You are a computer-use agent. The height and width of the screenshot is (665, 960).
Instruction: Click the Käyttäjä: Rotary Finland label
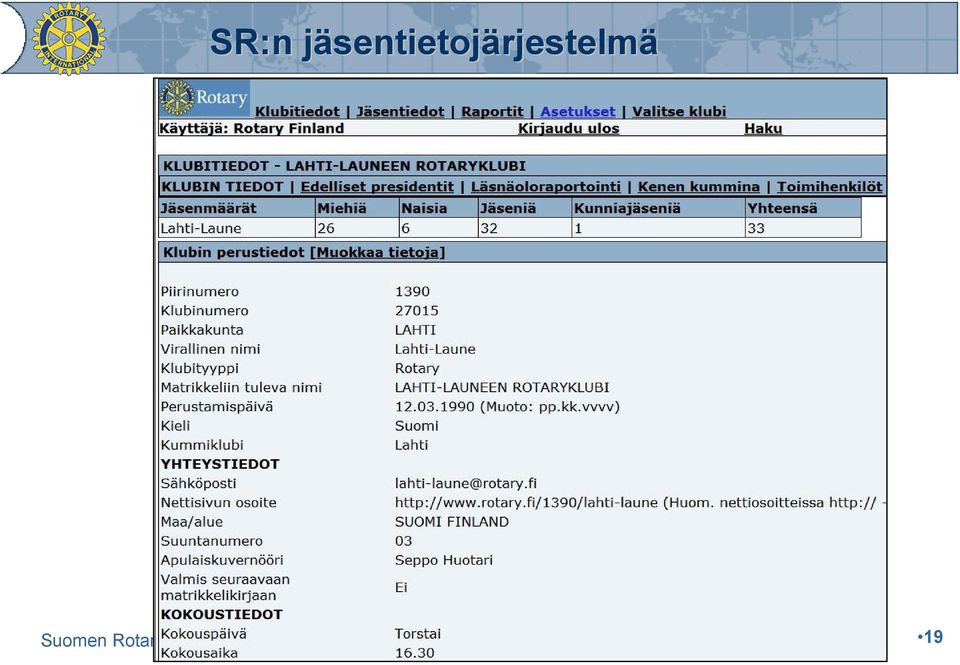click(251, 129)
